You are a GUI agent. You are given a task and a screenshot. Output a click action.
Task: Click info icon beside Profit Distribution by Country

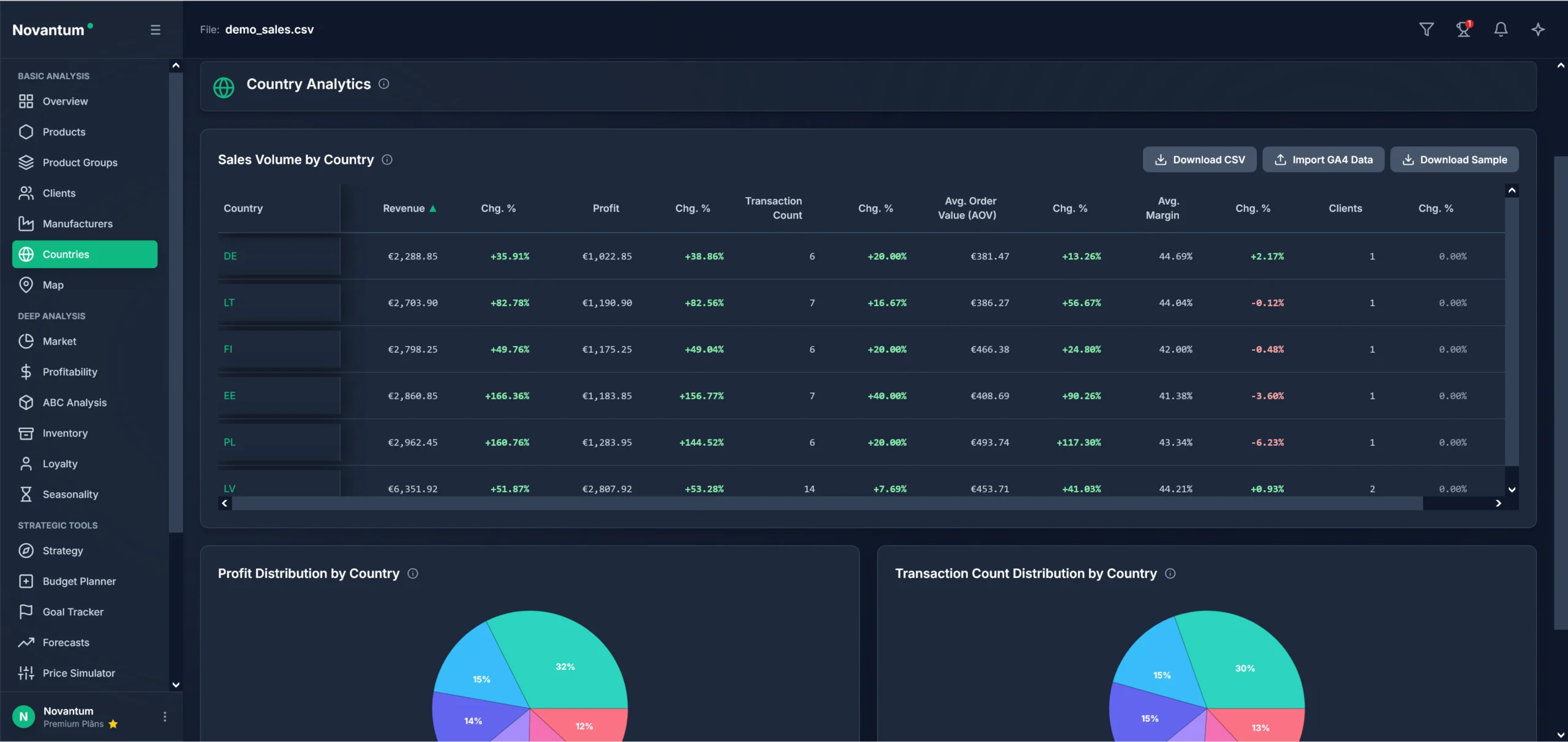(413, 574)
